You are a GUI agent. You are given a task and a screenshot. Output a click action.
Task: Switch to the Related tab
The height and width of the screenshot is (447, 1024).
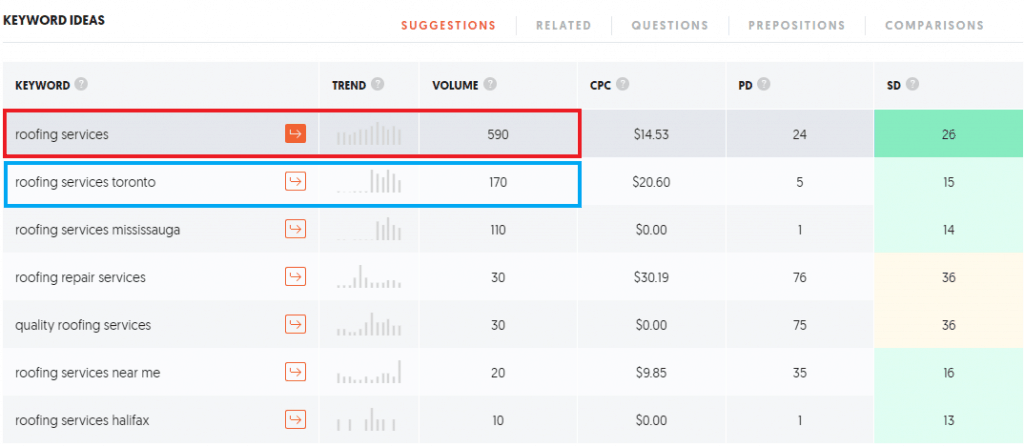pyautogui.click(x=564, y=25)
